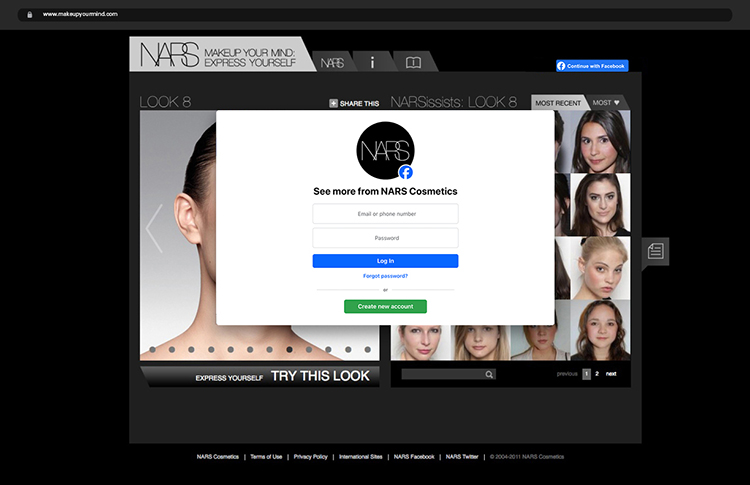Click the previous look left arrow

click(x=154, y=229)
